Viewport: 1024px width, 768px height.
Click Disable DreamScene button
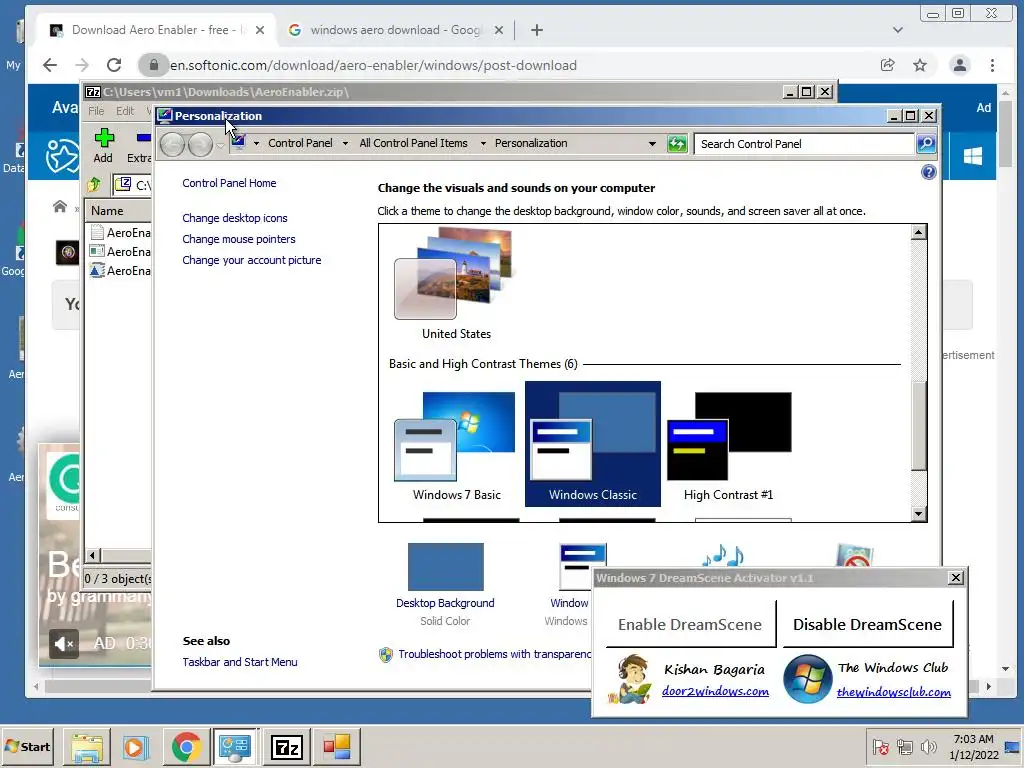[x=867, y=624]
